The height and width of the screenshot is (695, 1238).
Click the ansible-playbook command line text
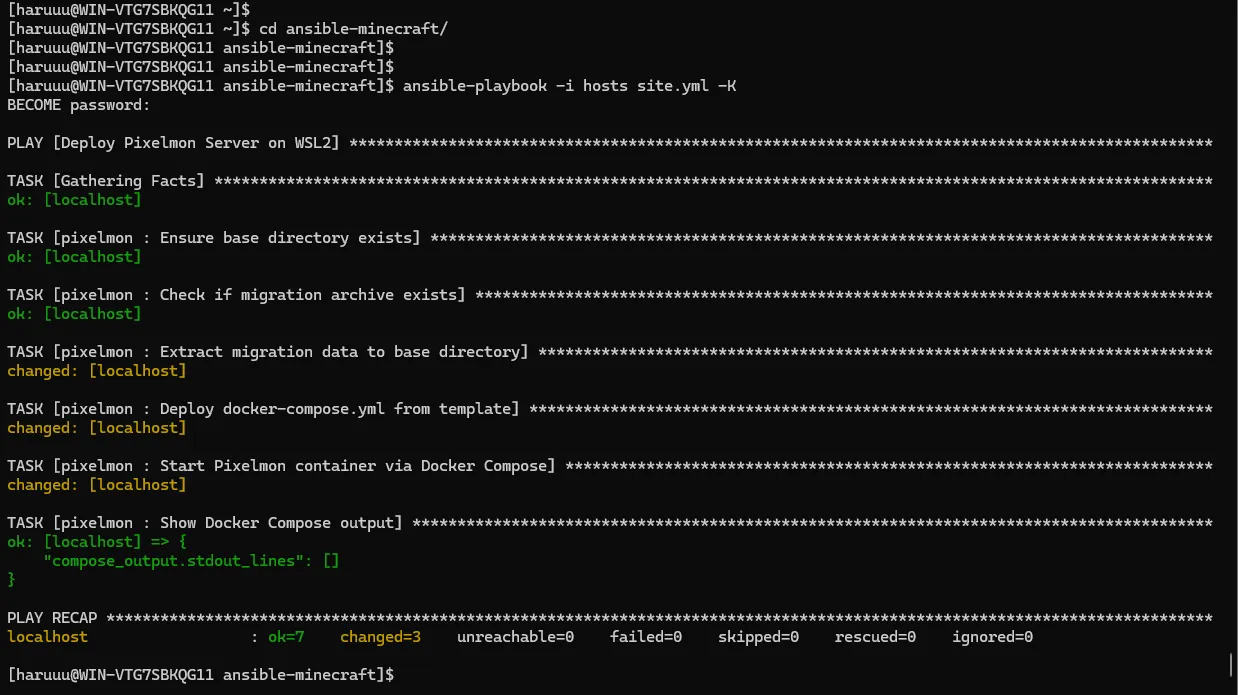coord(570,86)
